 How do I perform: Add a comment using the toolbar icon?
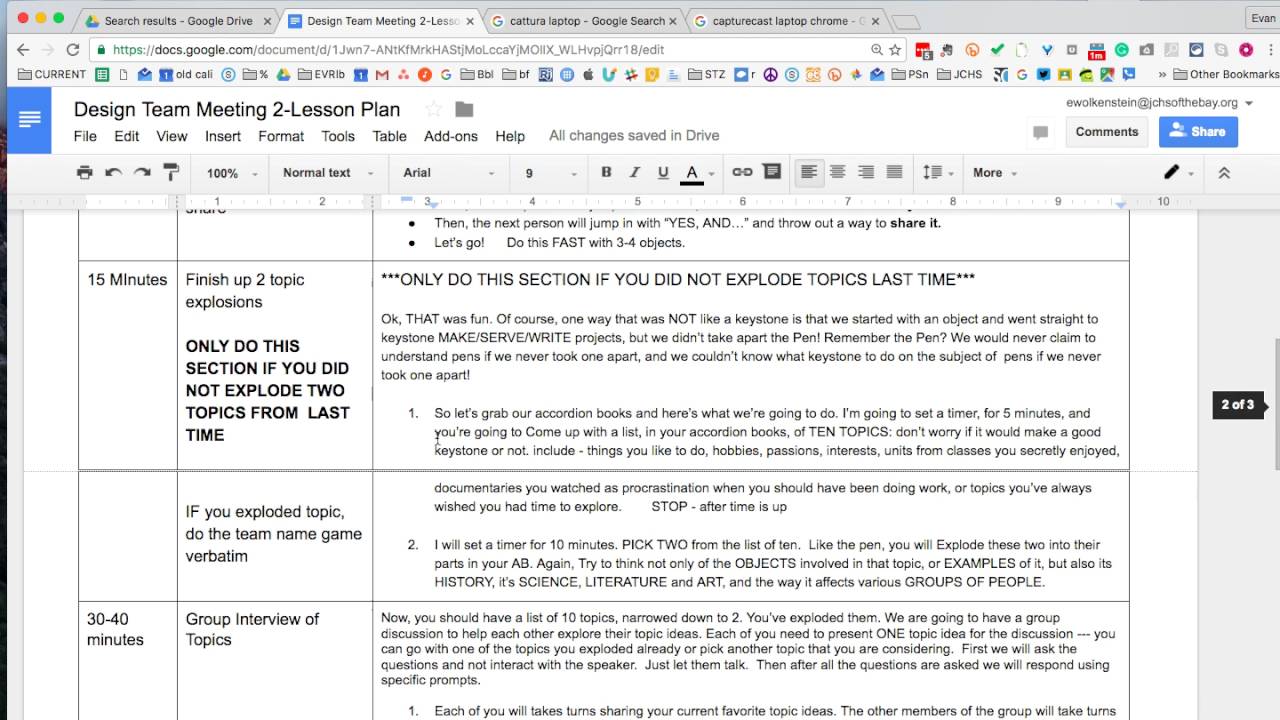772,172
